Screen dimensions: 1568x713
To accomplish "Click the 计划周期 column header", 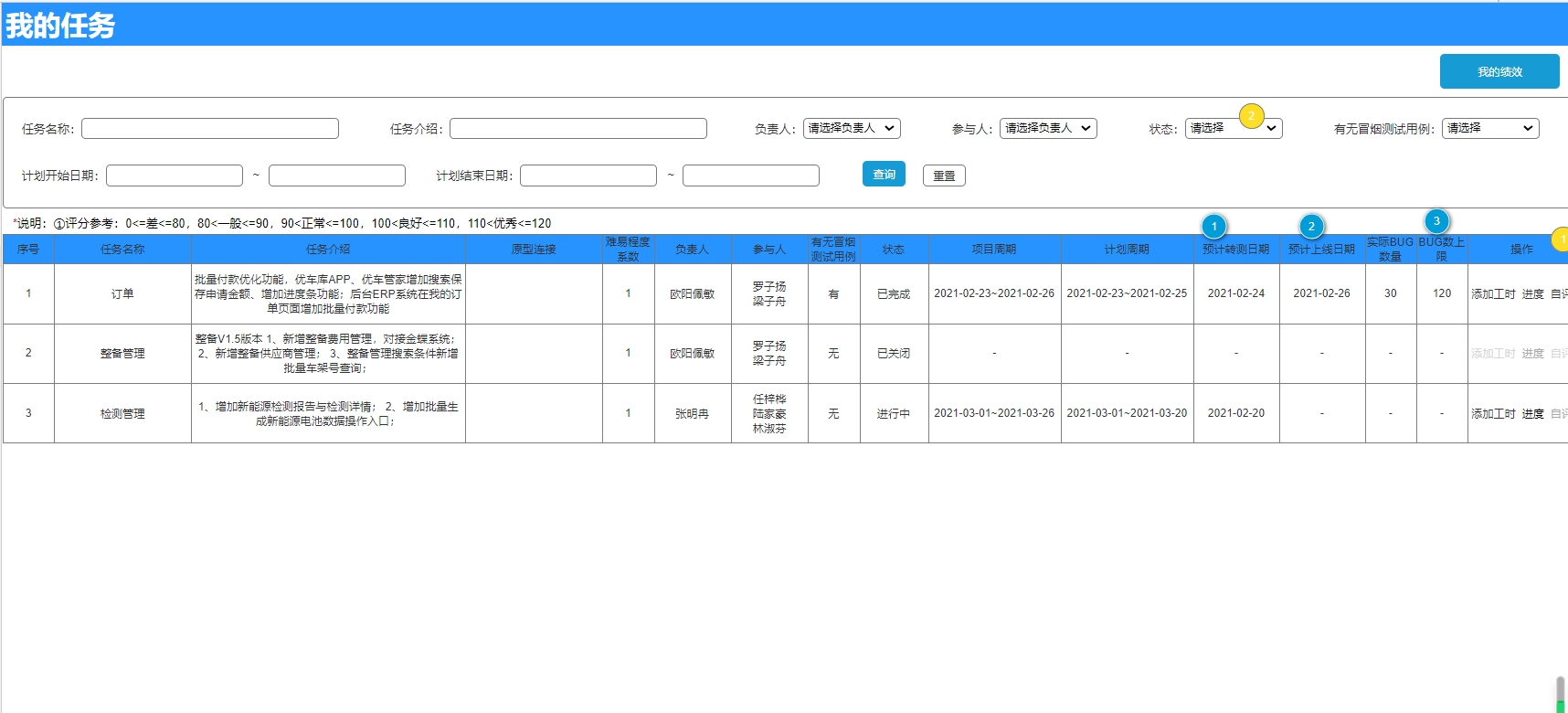I will 1127,249.
